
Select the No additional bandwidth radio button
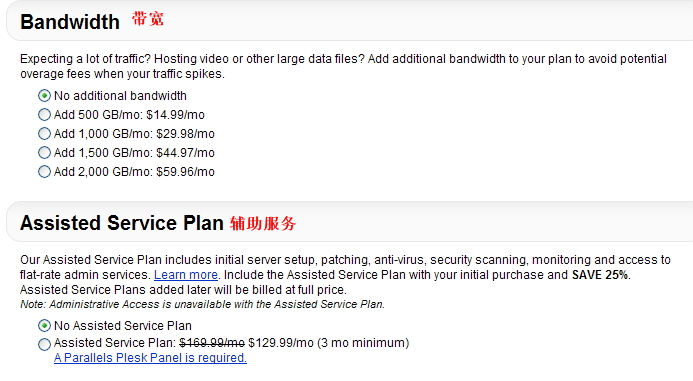click(44, 95)
